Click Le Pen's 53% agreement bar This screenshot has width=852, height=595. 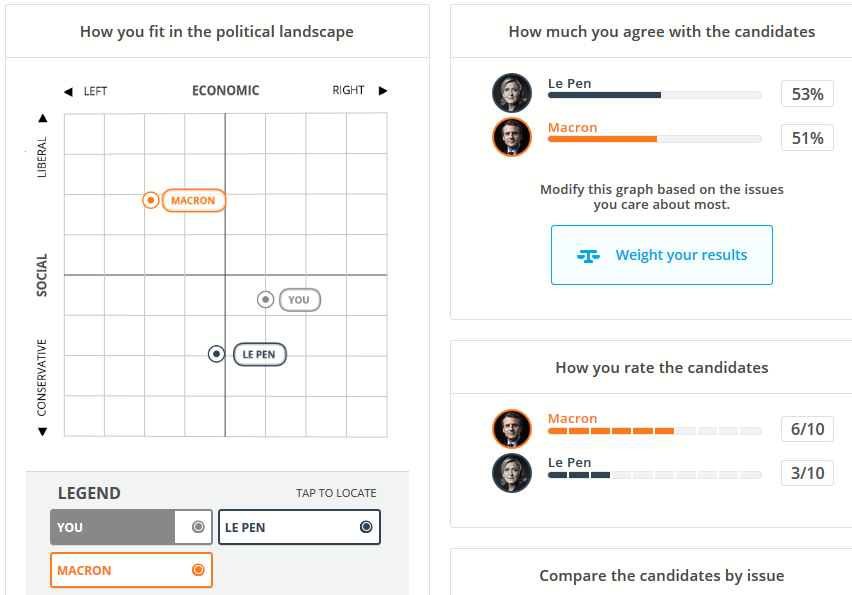[x=655, y=95]
